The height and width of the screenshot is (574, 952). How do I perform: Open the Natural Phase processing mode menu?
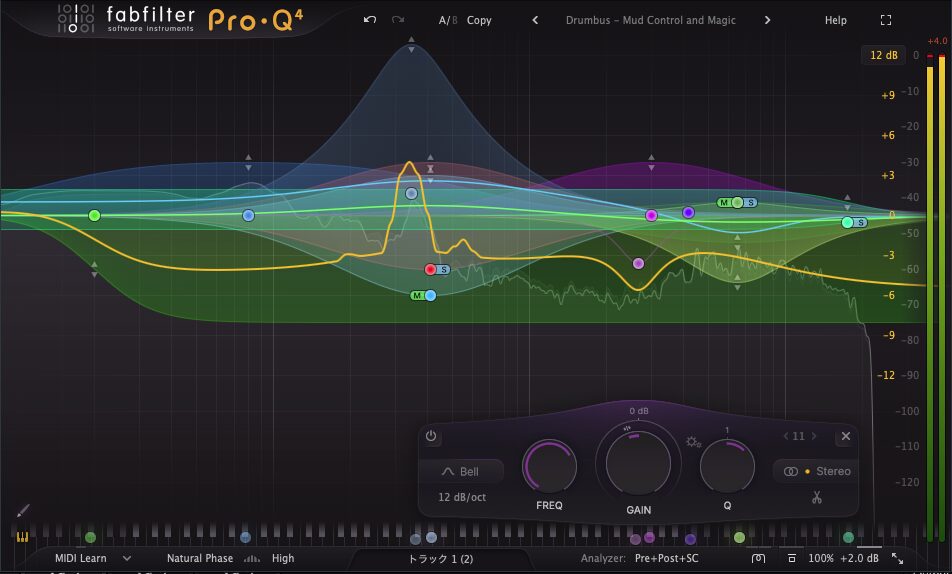200,558
